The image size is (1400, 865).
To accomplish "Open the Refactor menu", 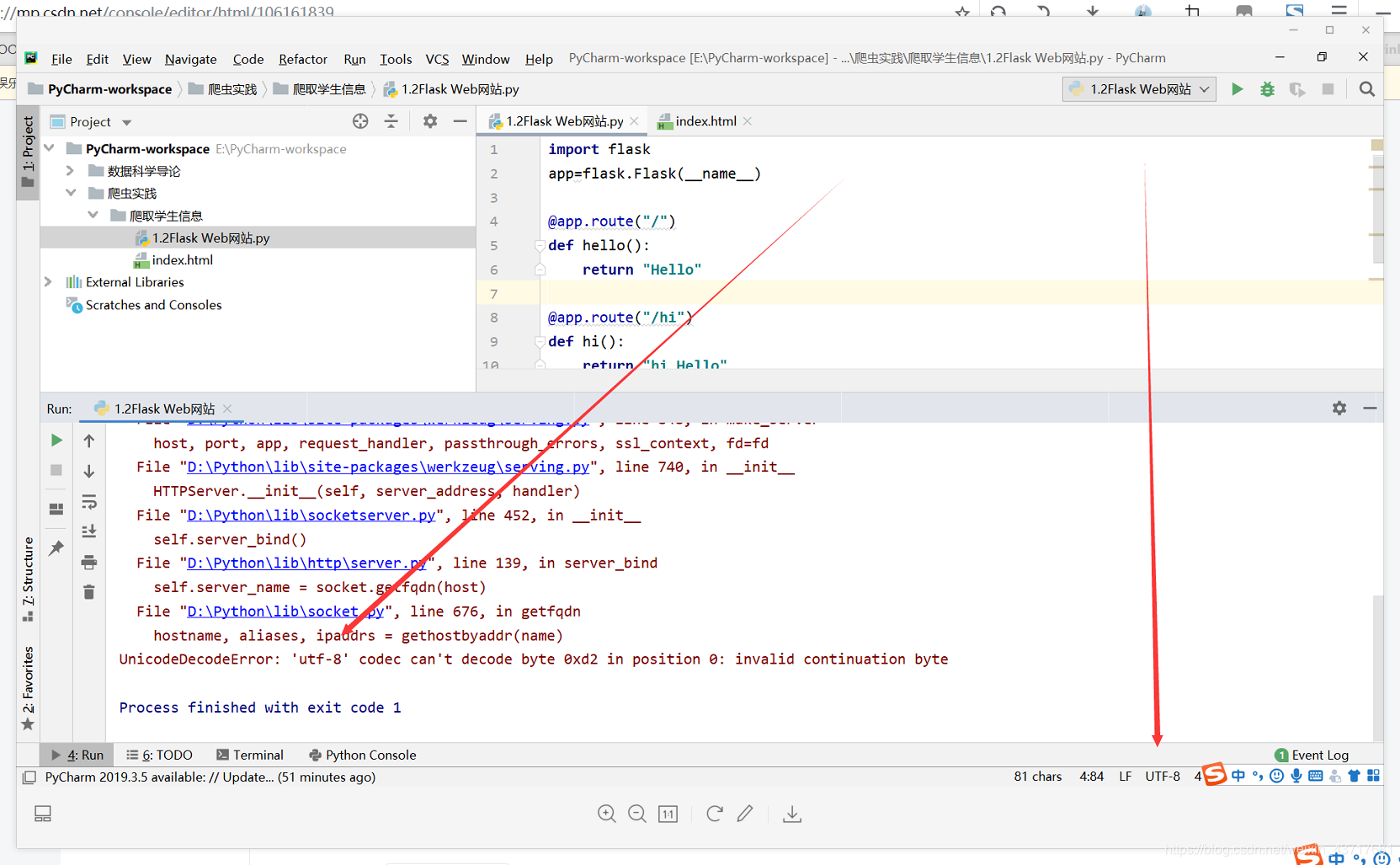I will 302,59.
